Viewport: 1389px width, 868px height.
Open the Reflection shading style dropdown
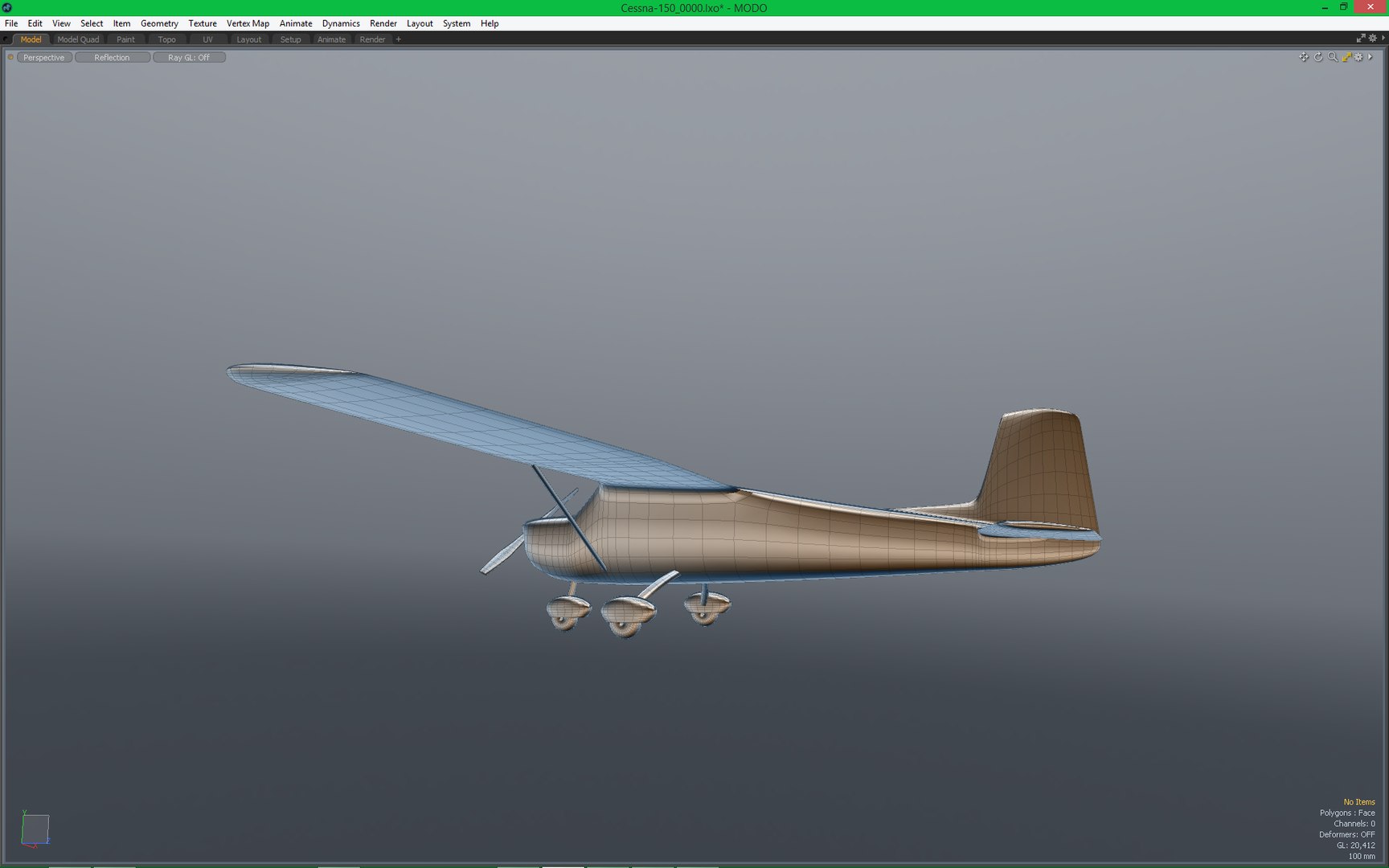tap(112, 58)
